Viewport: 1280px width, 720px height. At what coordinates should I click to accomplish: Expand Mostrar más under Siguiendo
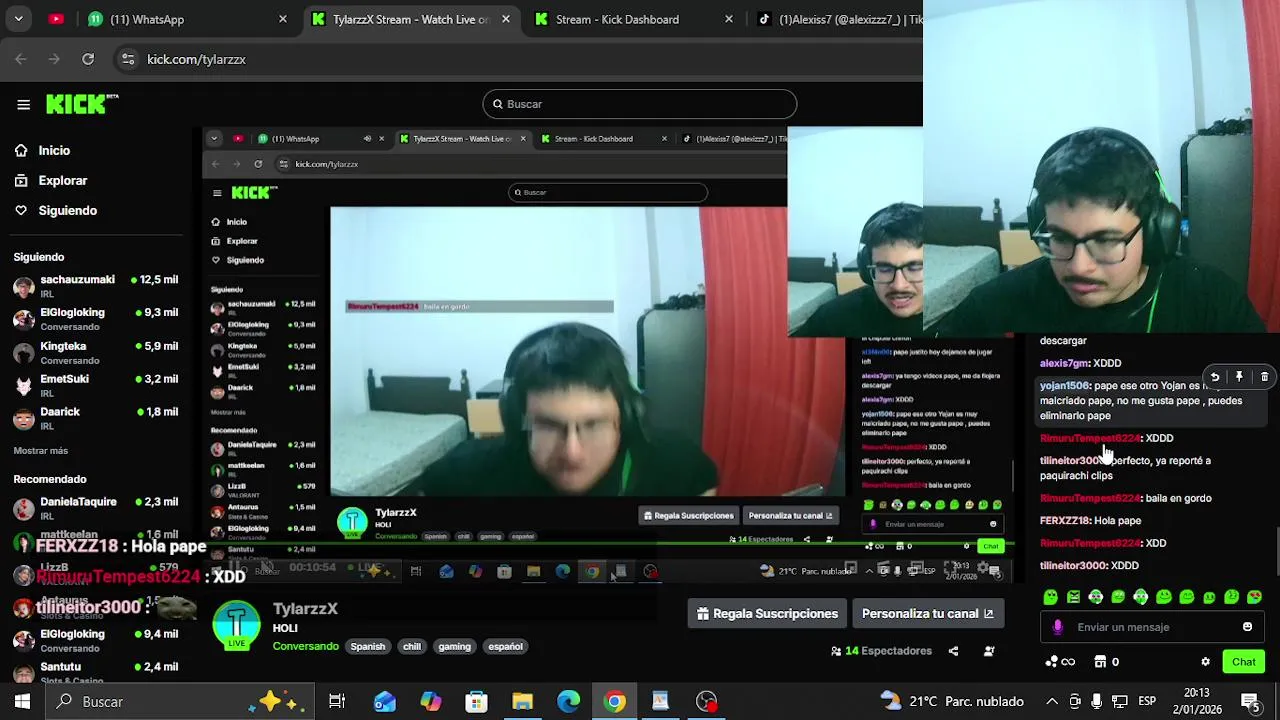coord(41,451)
